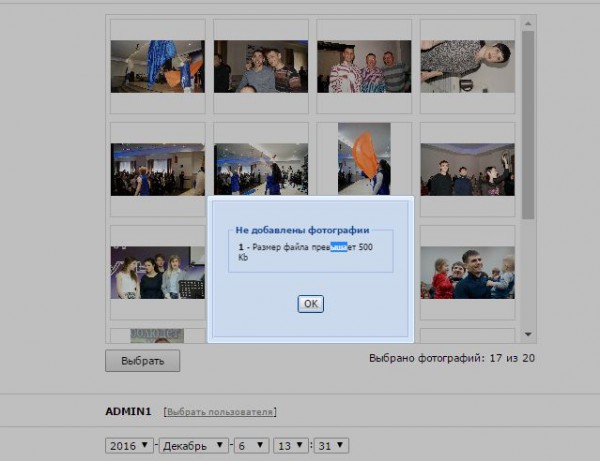
Task: Select the sideways rotated woman portrait thumbnail
Action: coord(467,67)
